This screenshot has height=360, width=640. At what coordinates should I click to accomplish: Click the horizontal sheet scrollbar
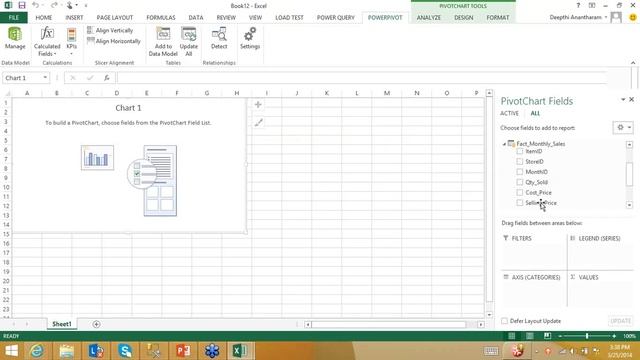point(389,324)
